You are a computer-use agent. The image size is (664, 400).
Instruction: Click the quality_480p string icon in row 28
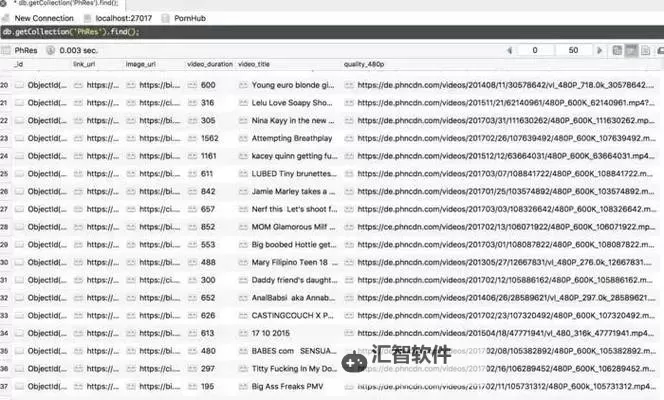[x=349, y=227]
